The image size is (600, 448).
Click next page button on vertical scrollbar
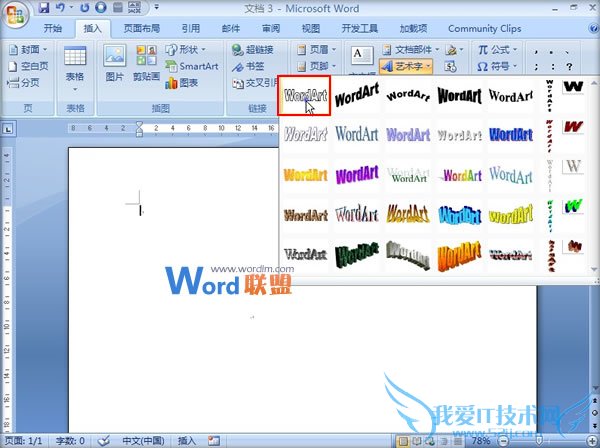595,425
